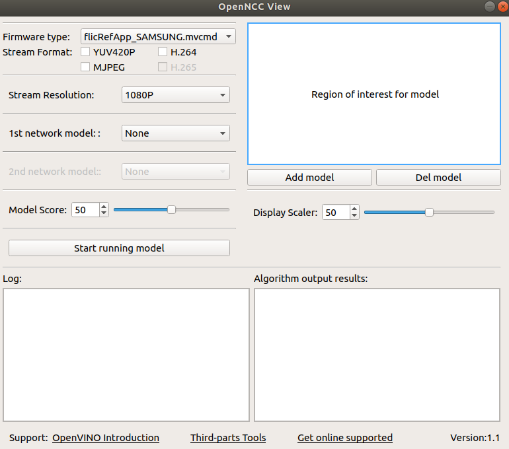This screenshot has height=449, width=509.
Task: Open the OpenVINO Introduction link
Action: point(106,438)
